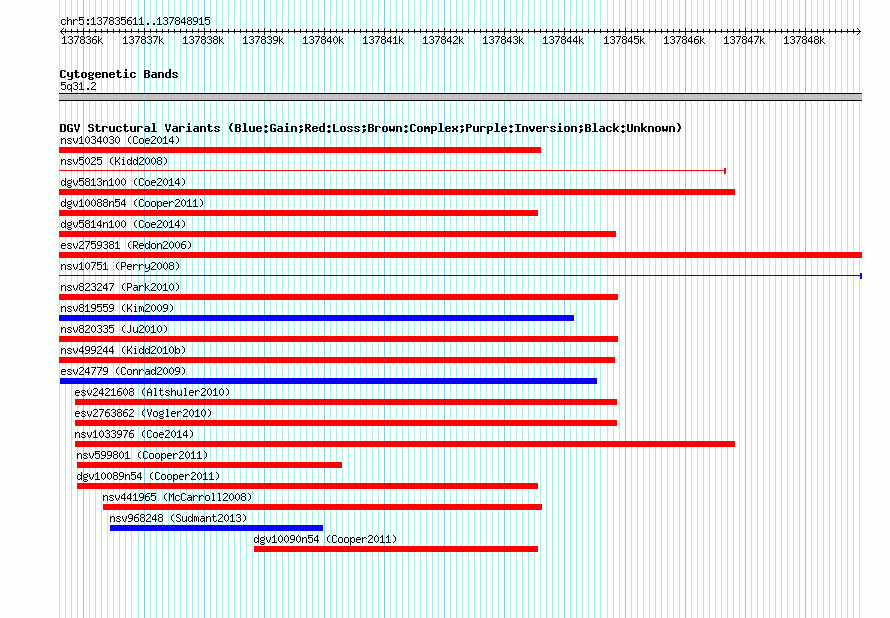
Task: Click nsv599801 (Cooper2011) label
Action: tap(142, 455)
